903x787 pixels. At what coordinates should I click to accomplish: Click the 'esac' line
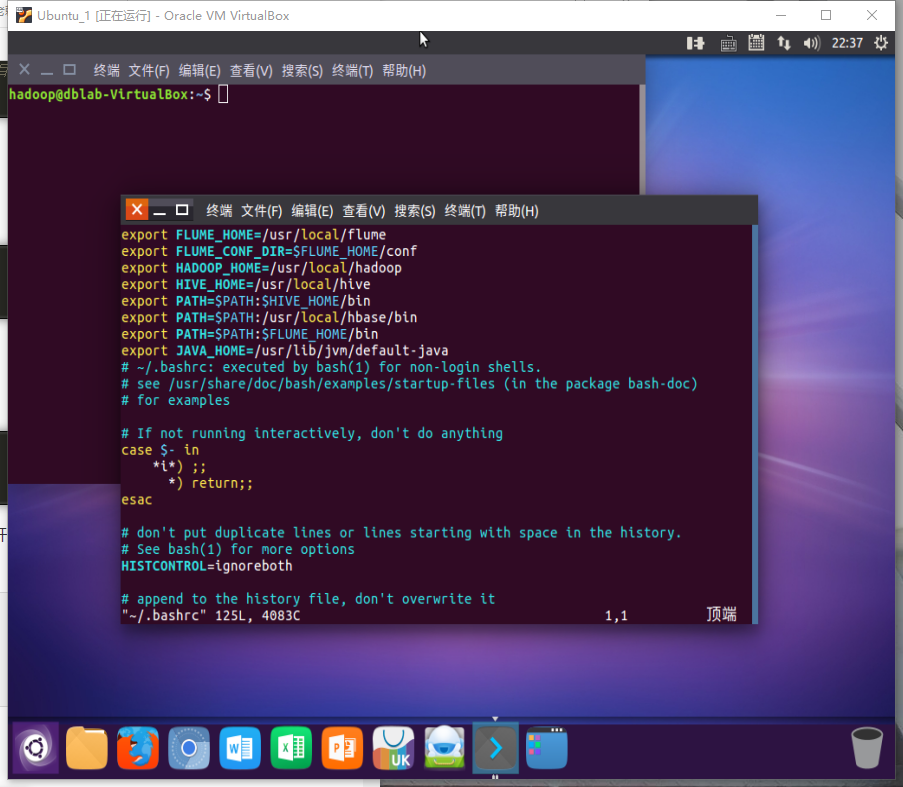[136, 500]
